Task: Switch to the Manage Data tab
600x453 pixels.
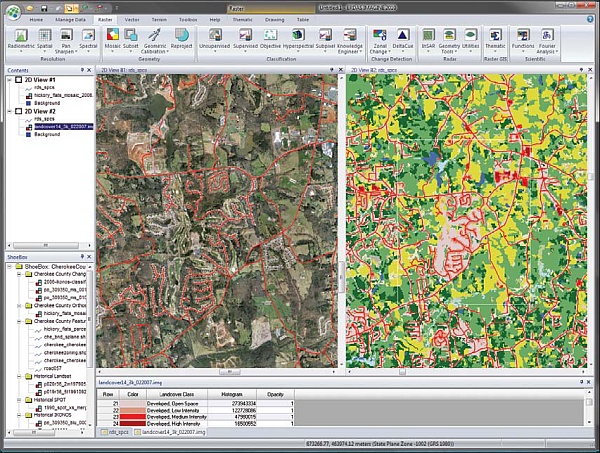Action: pyautogui.click(x=70, y=20)
